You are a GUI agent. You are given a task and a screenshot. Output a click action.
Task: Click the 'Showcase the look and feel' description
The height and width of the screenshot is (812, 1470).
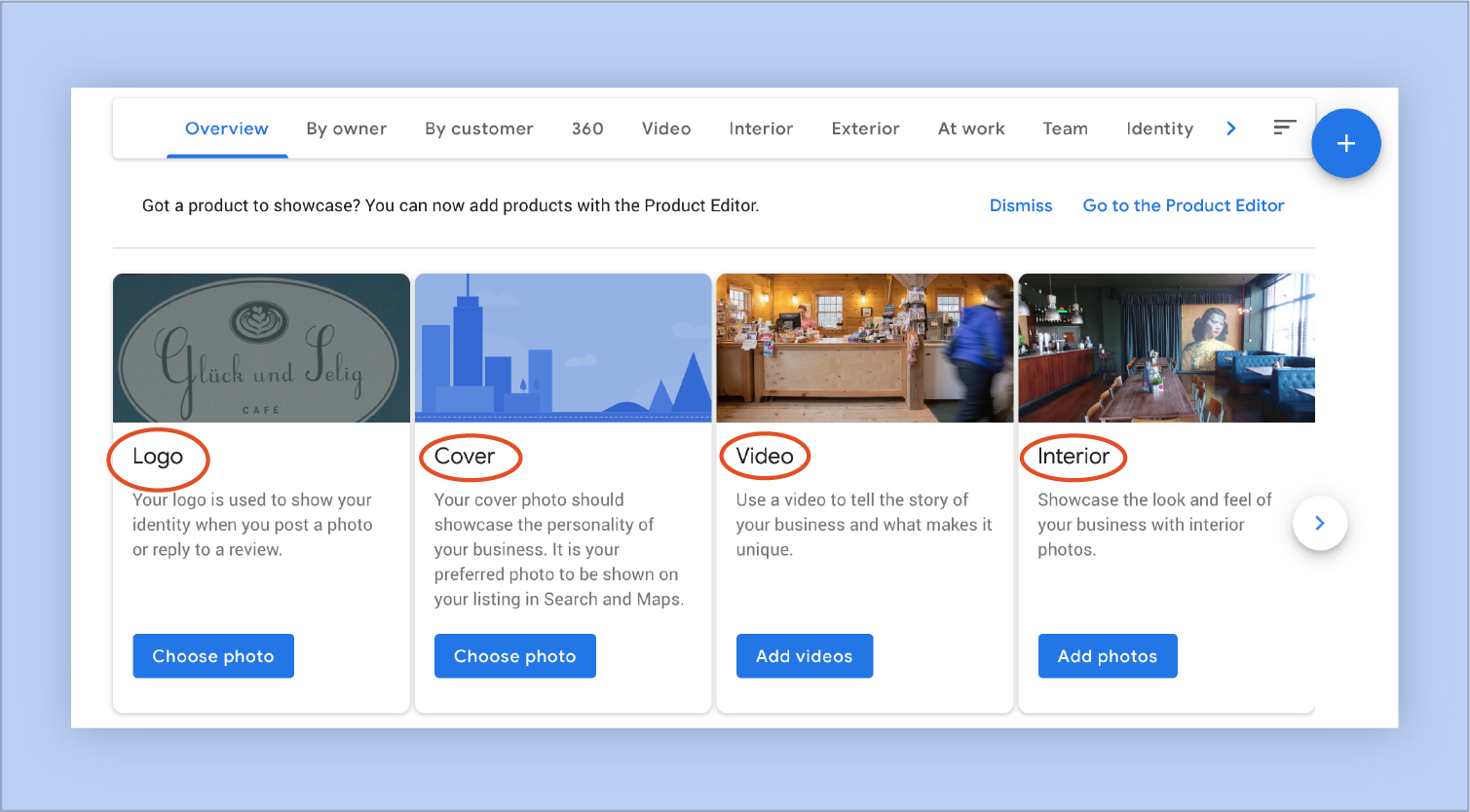tap(1154, 525)
